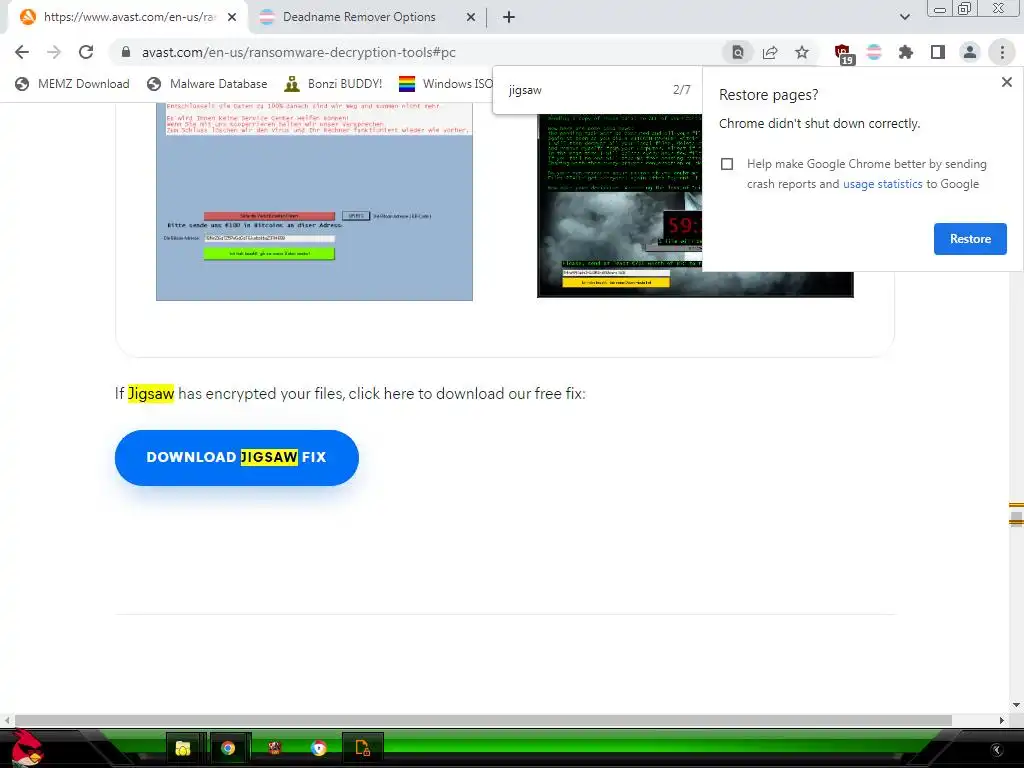Screen dimensions: 1024x768
Task: Open the Angry Birds start button
Action: 25,748
